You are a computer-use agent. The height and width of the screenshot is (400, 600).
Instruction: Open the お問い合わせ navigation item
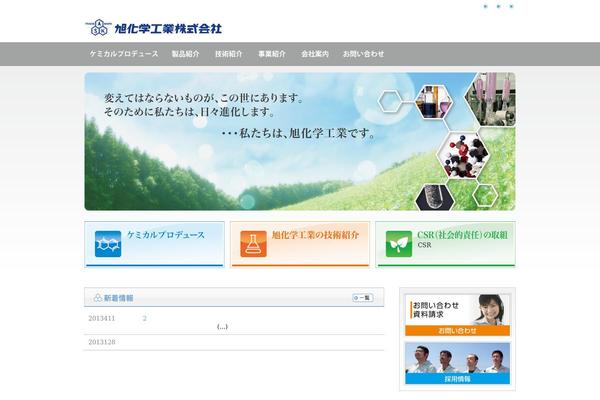pyautogui.click(x=364, y=54)
